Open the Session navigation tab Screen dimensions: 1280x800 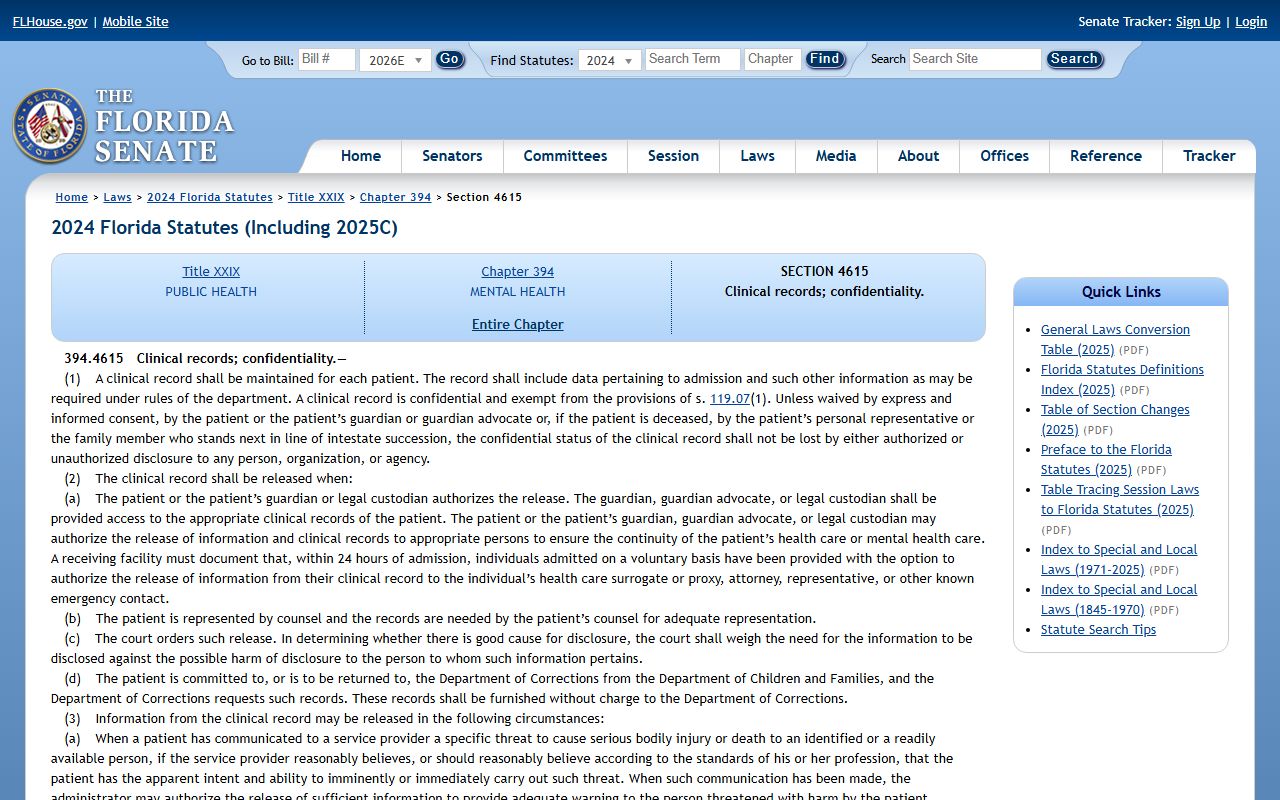pyautogui.click(x=673, y=156)
